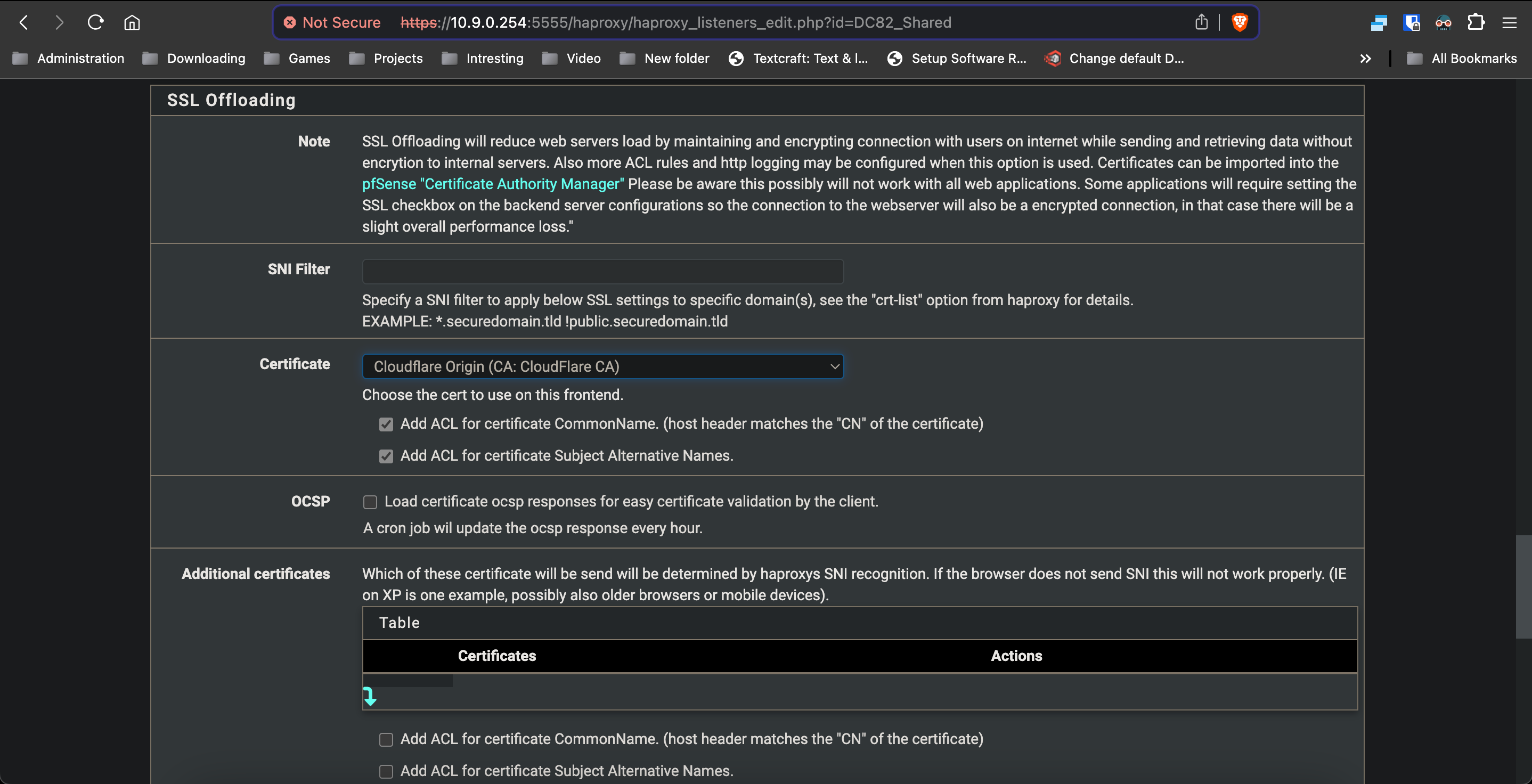Screen dimensions: 1532x784
Task: Open the Games bookmarks folder
Action: [297, 58]
